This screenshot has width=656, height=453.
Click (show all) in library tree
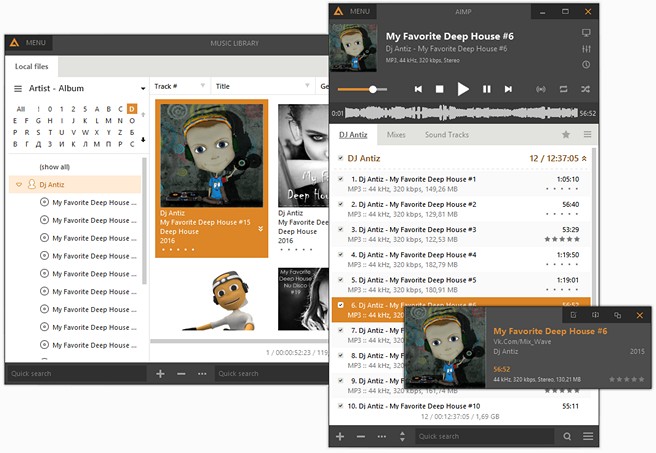pos(54,167)
